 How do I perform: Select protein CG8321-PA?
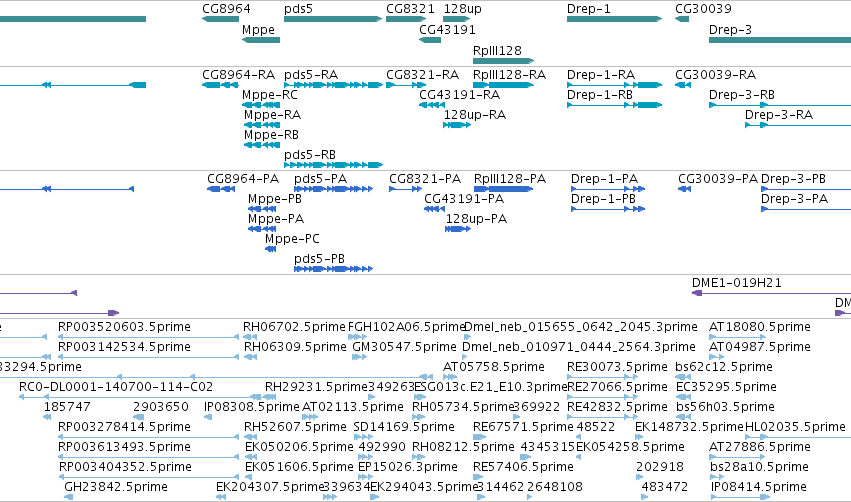pyautogui.click(x=425, y=179)
